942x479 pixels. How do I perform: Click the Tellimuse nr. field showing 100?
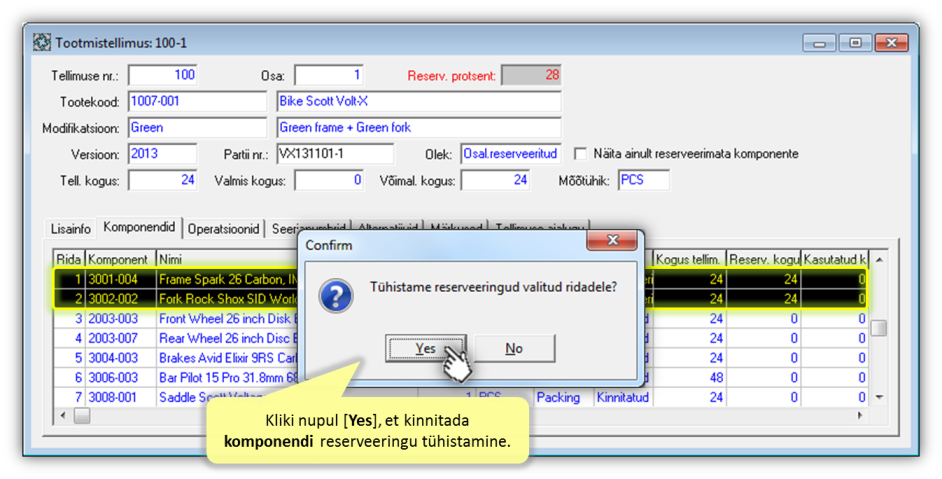pos(163,75)
